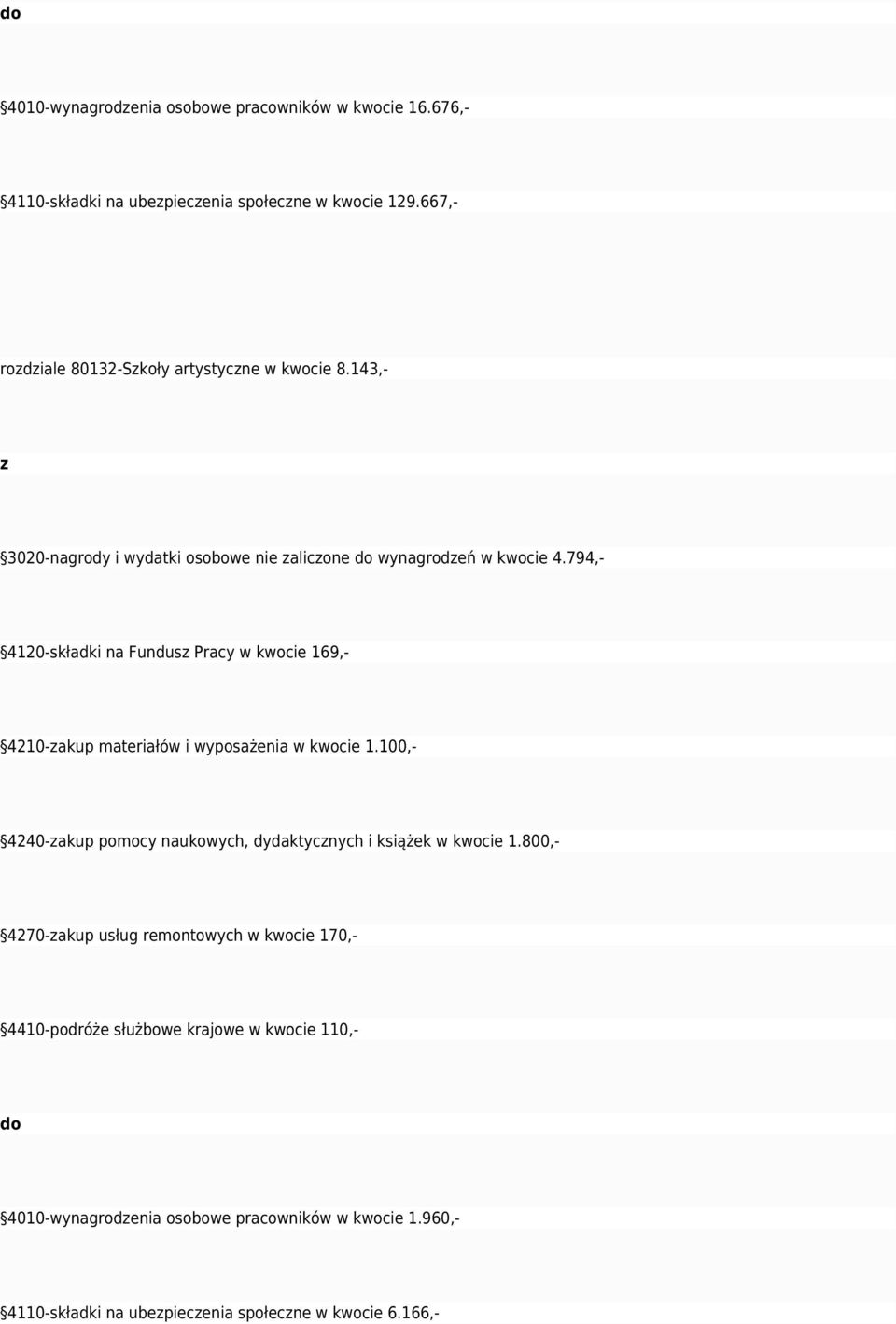The height and width of the screenshot is (1324, 896).
Task: Click the '4270-zakup usług remontowych' line
Action: pos(178,936)
